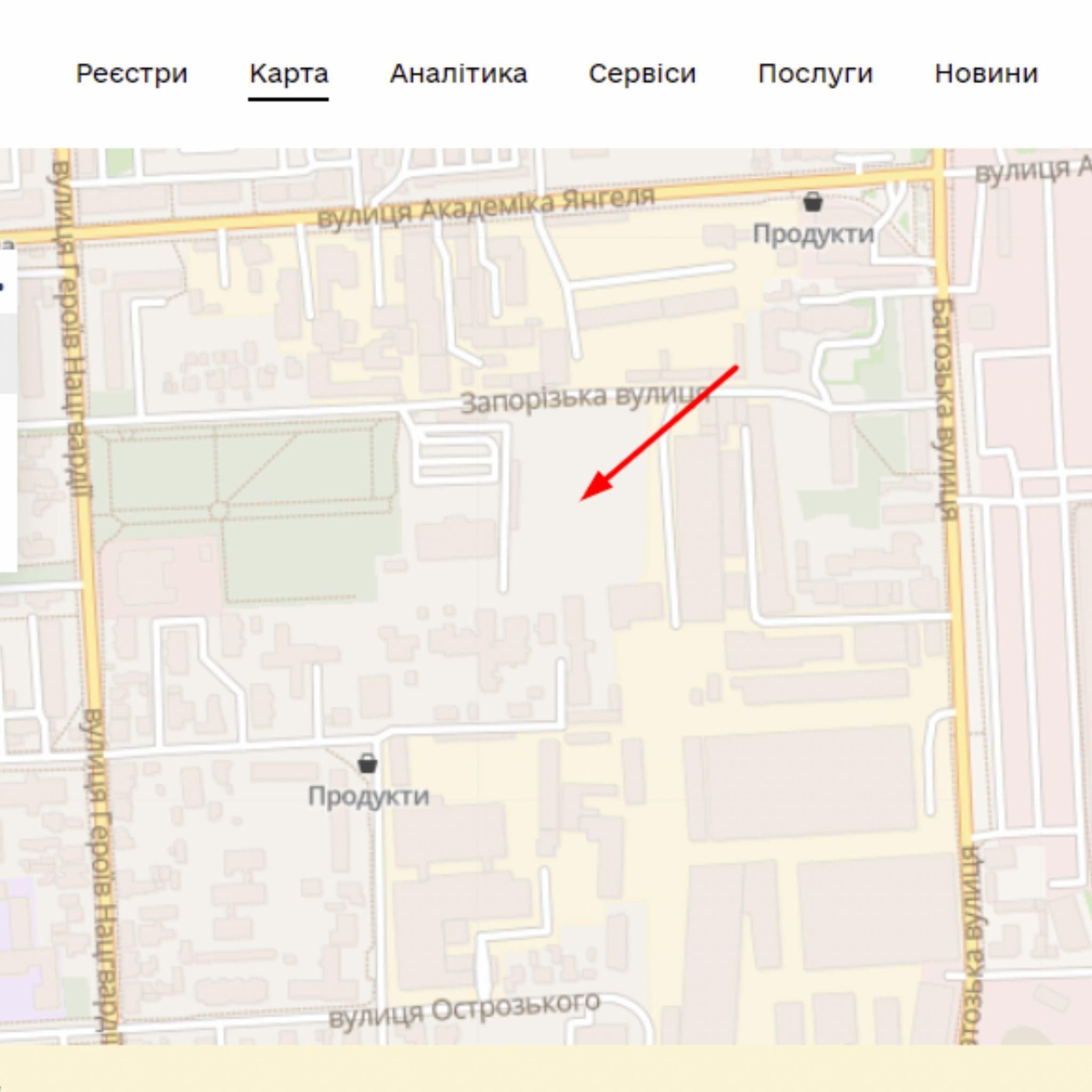Click the shop basket icon near Янгеля street
The width and height of the screenshot is (1092, 1092).
tap(813, 202)
